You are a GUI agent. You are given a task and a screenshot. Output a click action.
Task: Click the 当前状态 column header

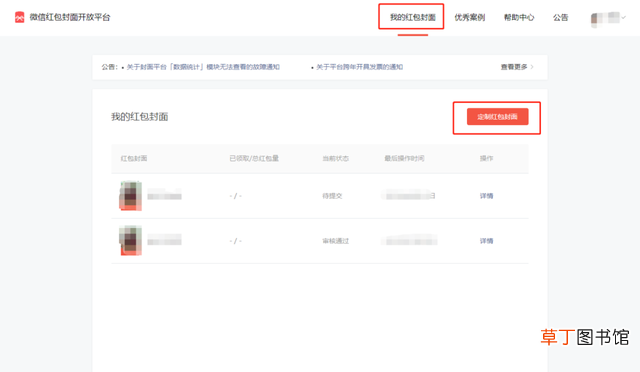(336, 158)
